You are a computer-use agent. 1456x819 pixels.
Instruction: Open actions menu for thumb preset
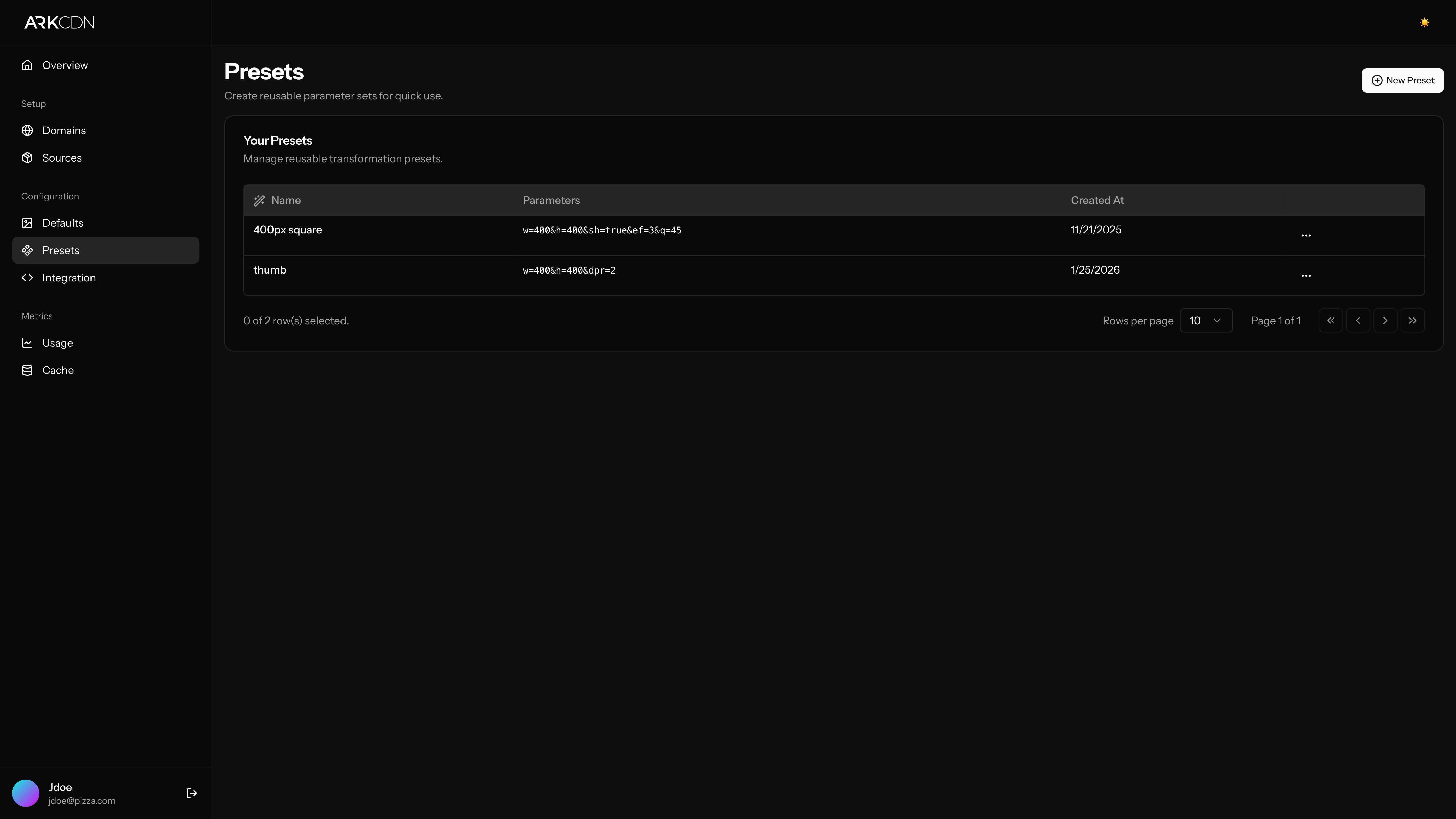pyautogui.click(x=1306, y=276)
